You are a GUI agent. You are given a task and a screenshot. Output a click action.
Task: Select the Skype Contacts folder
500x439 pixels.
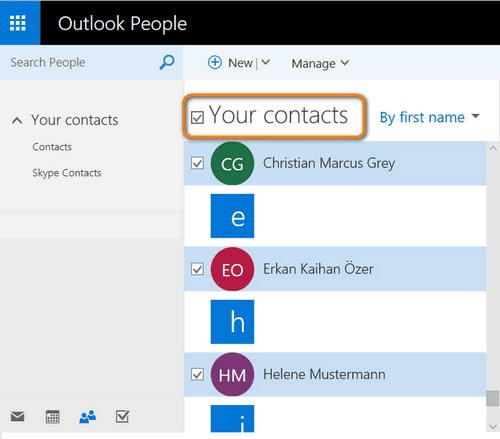67,173
